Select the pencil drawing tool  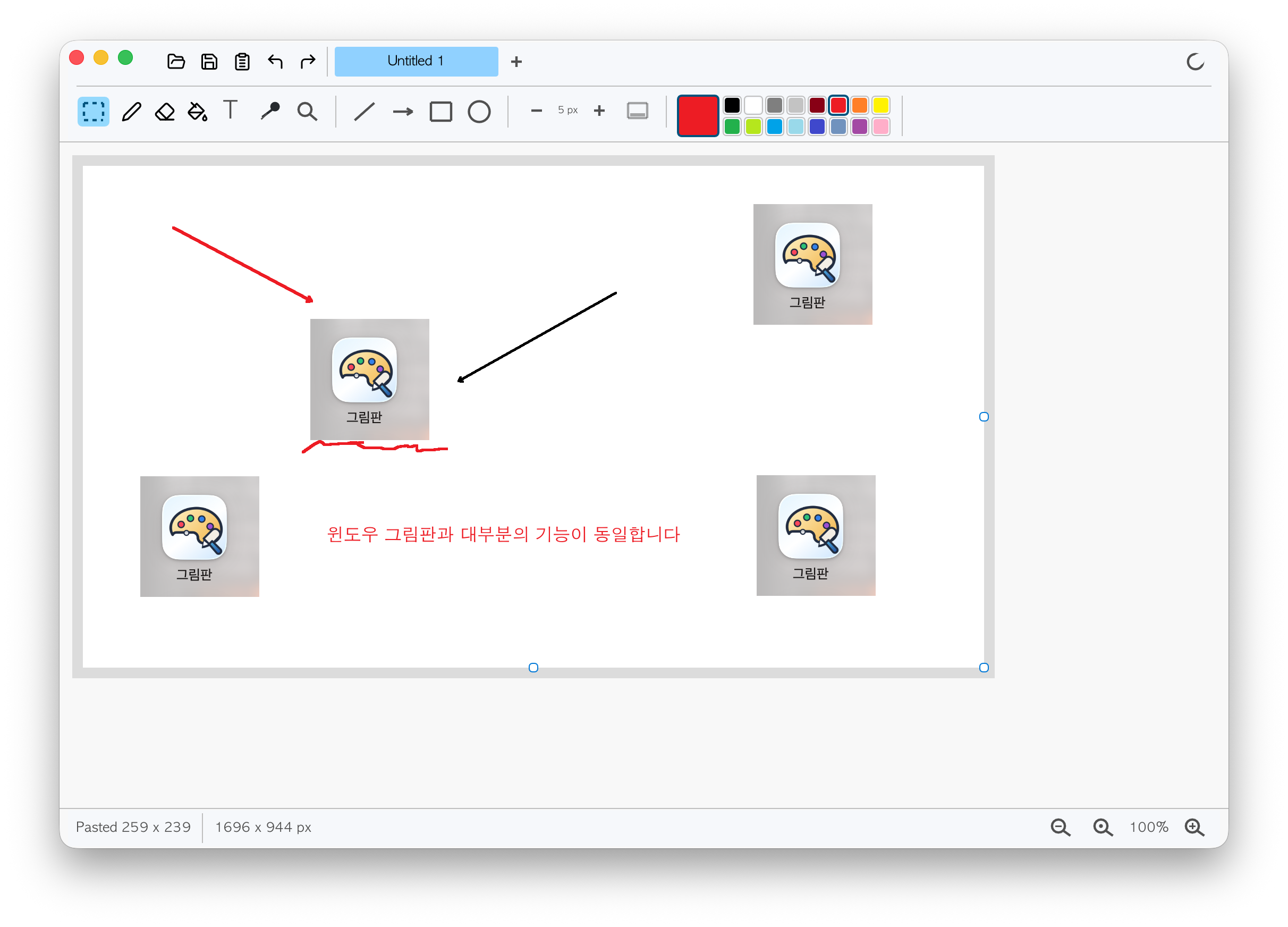click(131, 111)
